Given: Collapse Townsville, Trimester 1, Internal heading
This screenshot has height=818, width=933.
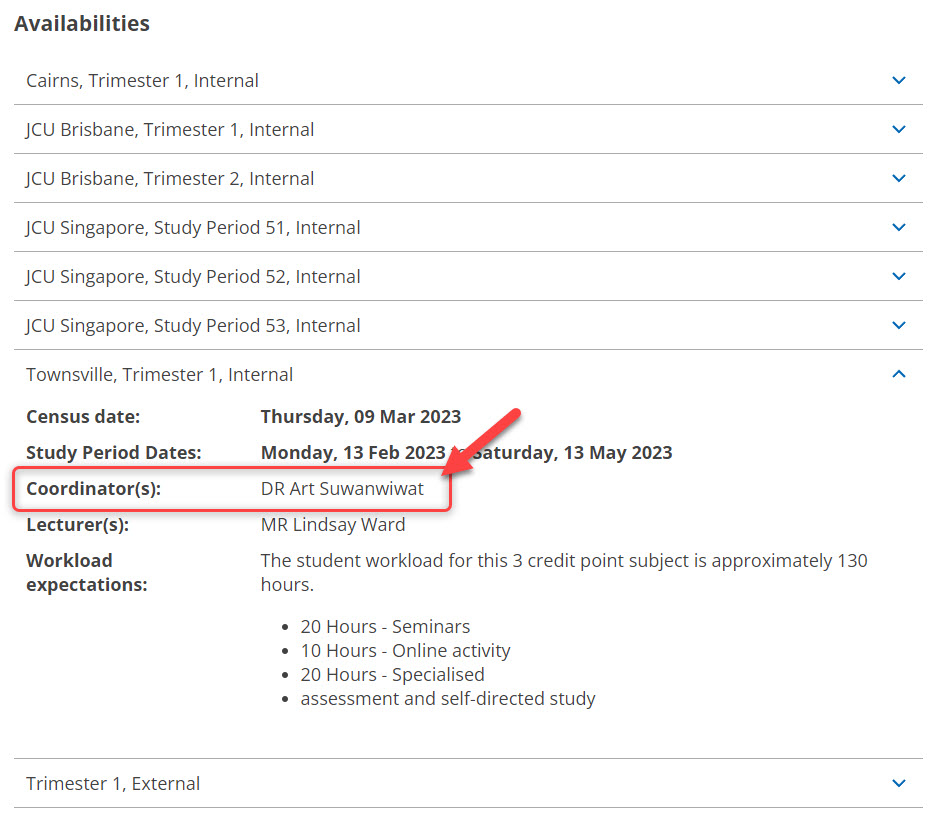Looking at the screenshot, I should (x=468, y=375).
